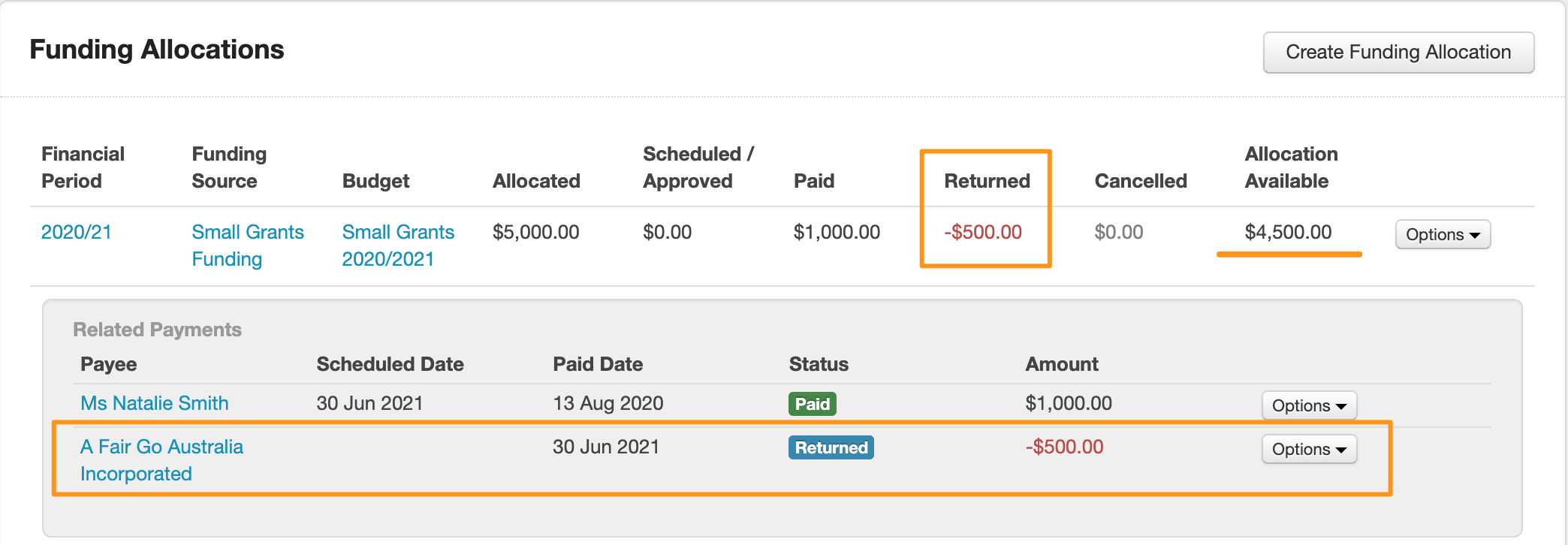
Task: Open Ms Natalie Smith payee link
Action: (x=154, y=403)
